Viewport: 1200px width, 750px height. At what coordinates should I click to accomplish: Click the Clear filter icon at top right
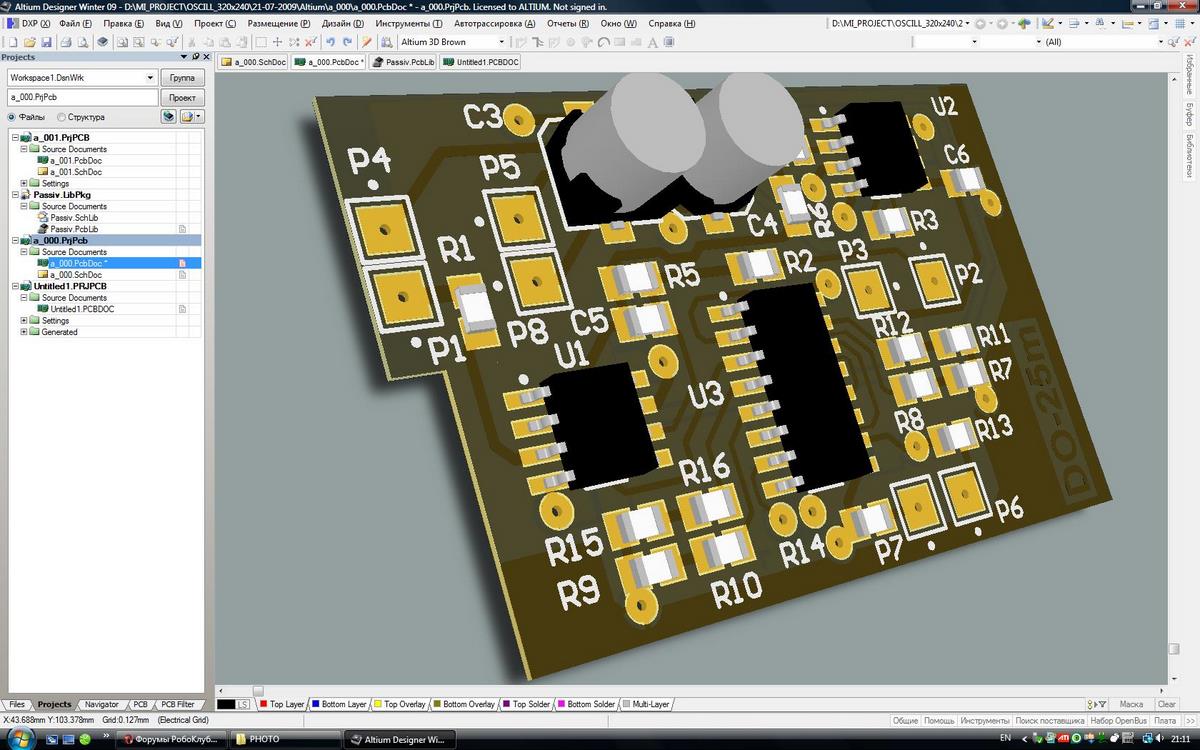pos(1189,42)
